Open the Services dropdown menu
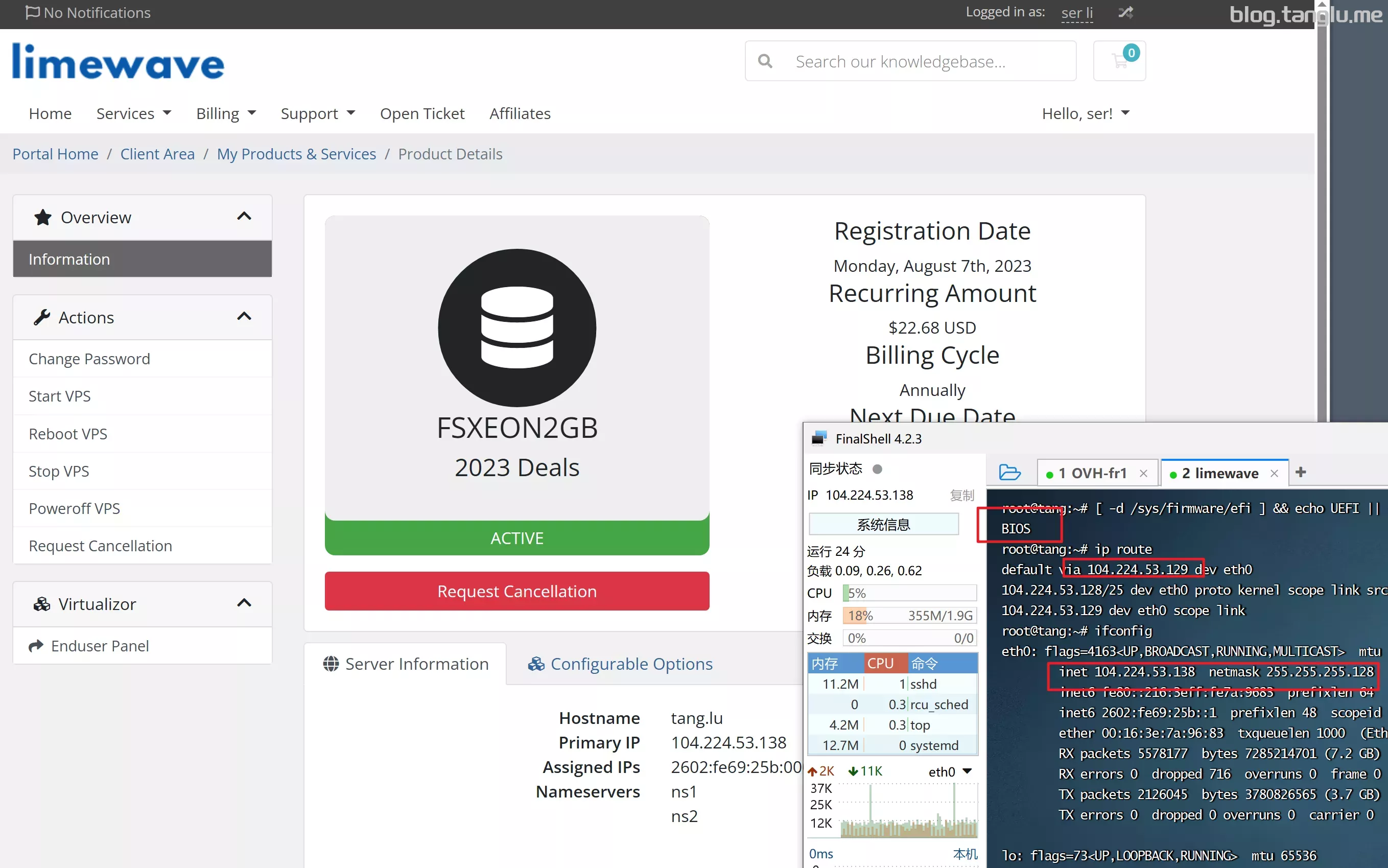 click(x=134, y=113)
